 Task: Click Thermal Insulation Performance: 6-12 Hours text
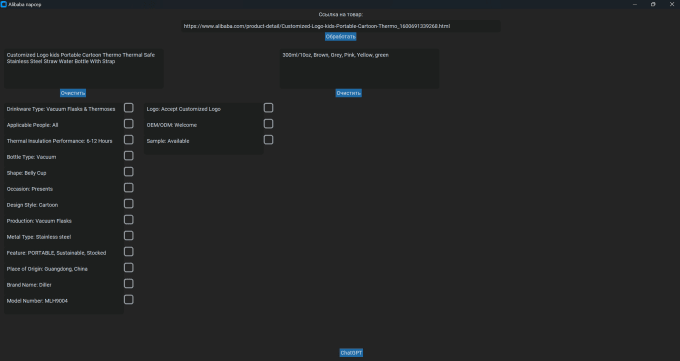pyautogui.click(x=59, y=141)
